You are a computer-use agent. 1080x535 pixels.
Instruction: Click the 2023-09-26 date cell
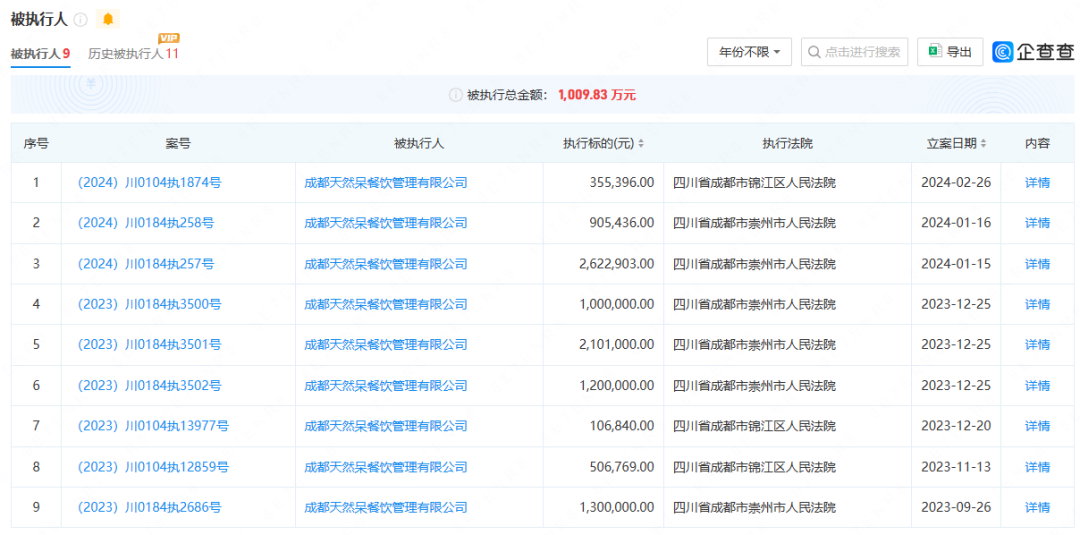956,507
